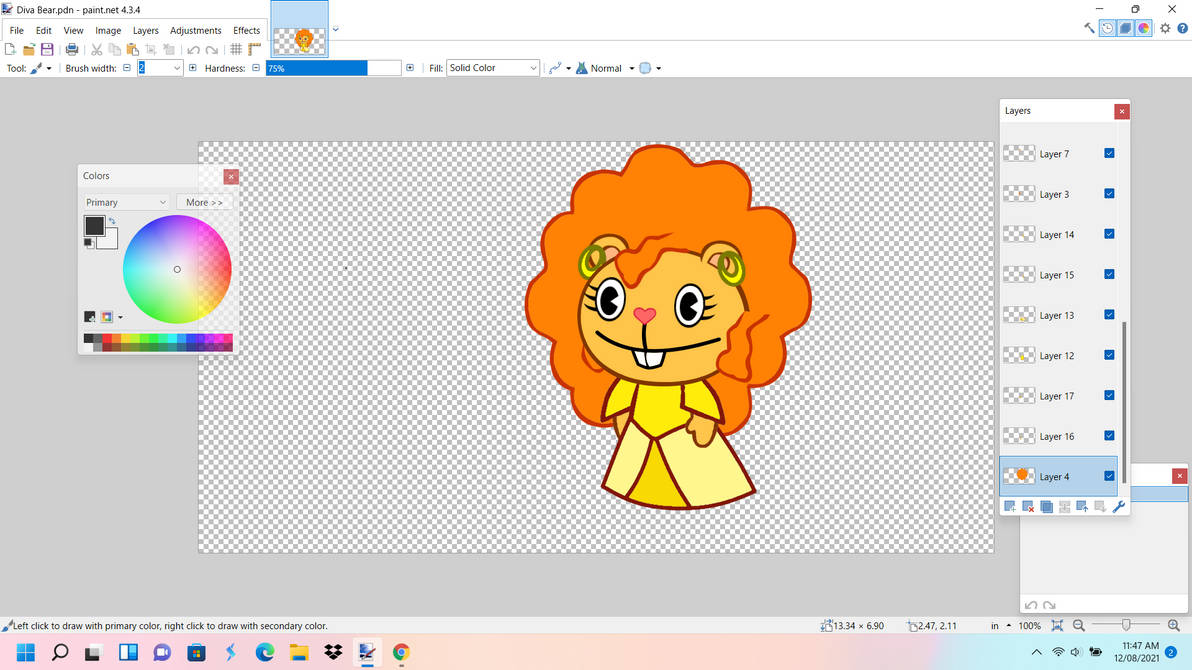Open the Primary color selector dropdown
The image size is (1192, 670).
pos(125,202)
